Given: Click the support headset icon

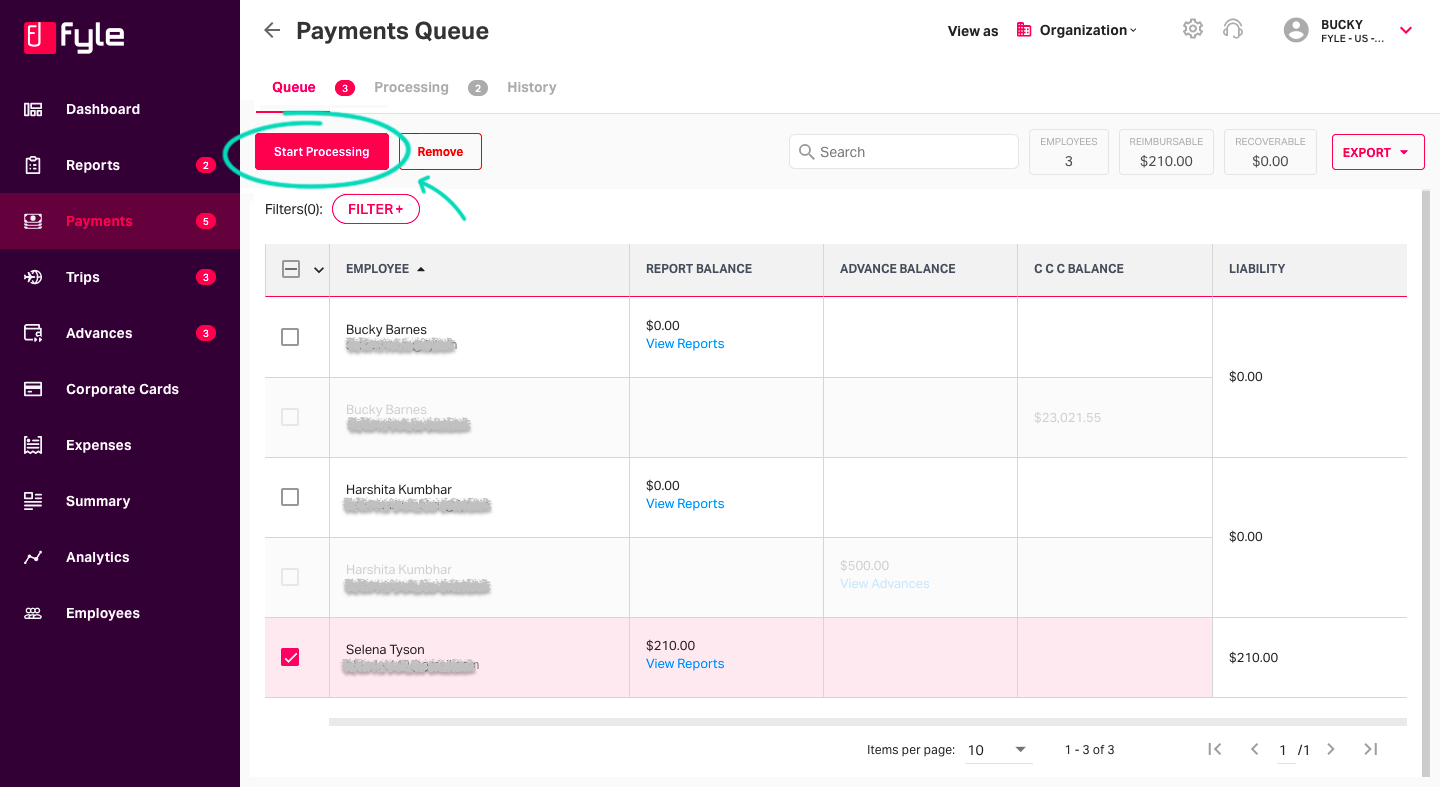Looking at the screenshot, I should coord(1233,29).
